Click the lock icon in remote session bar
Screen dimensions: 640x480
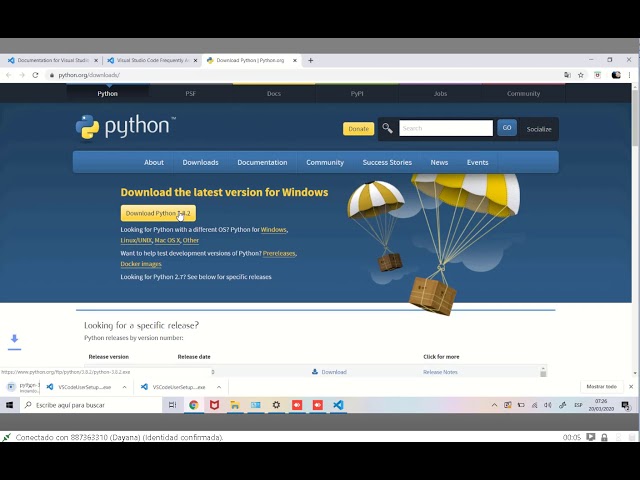(x=604, y=437)
